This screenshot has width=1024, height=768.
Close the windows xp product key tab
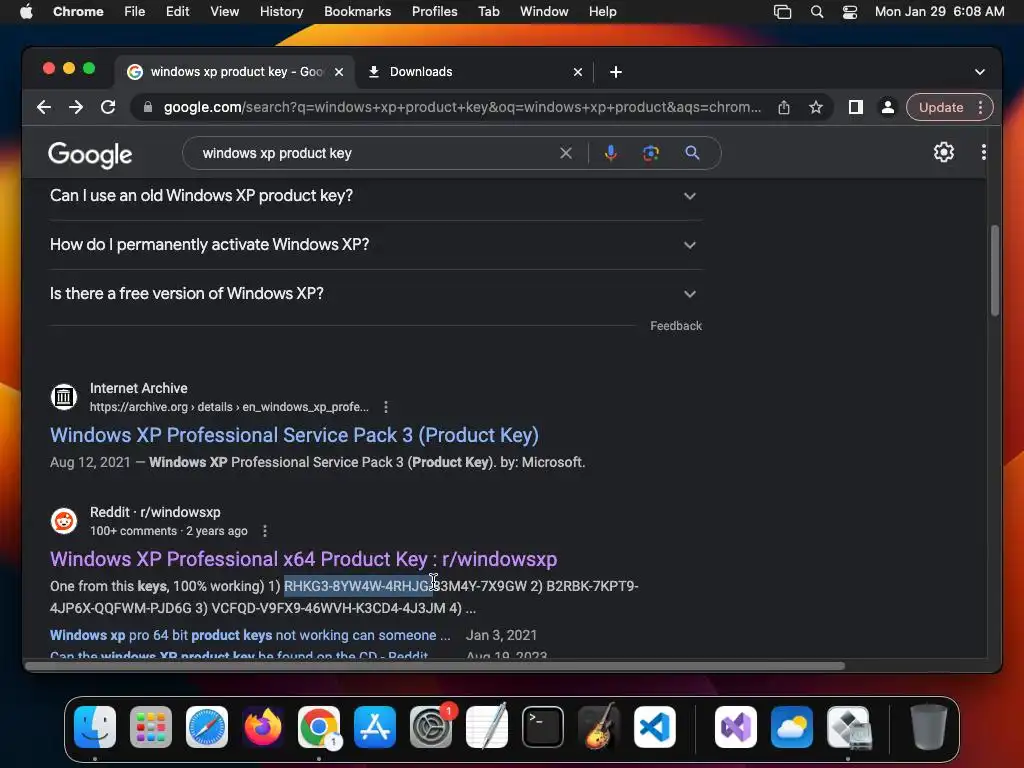pos(339,72)
